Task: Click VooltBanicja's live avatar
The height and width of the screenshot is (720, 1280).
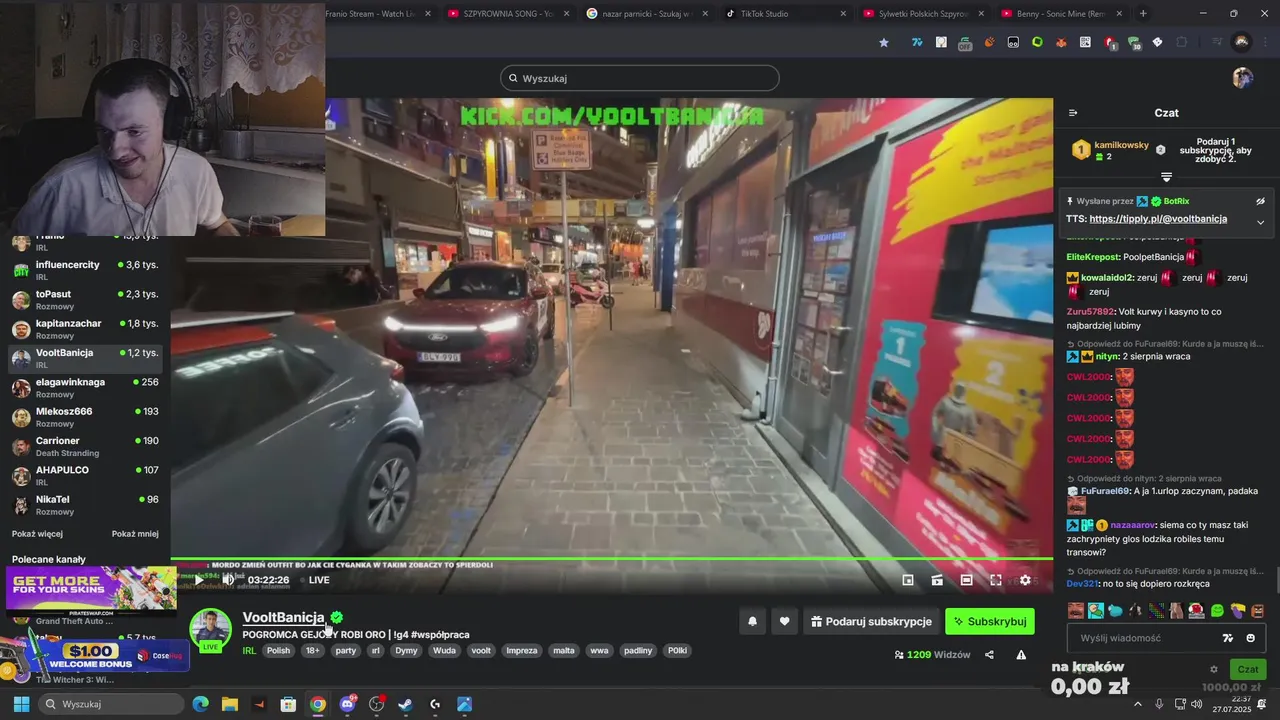Action: (211, 629)
